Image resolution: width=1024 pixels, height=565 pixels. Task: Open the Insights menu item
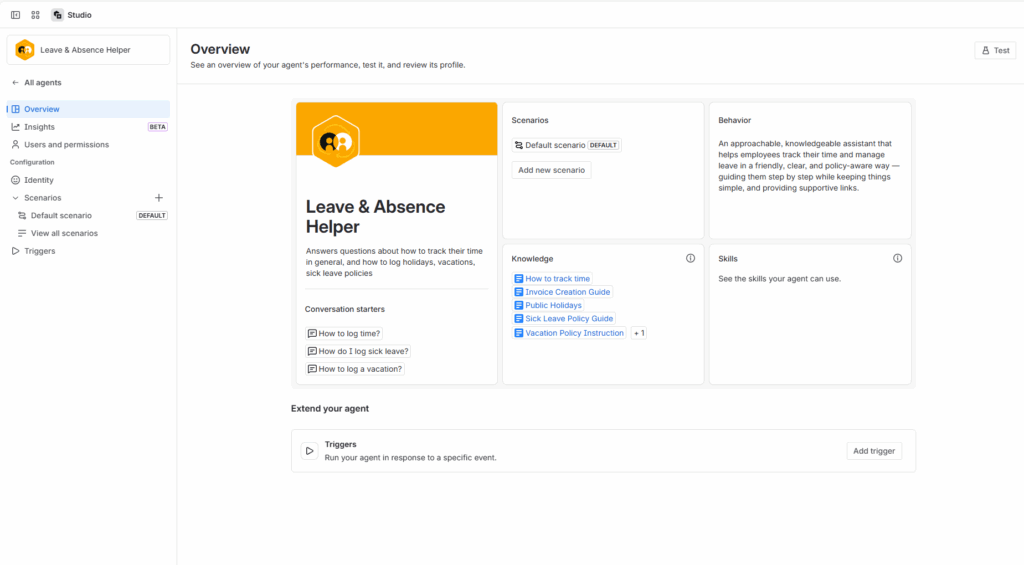click(39, 127)
